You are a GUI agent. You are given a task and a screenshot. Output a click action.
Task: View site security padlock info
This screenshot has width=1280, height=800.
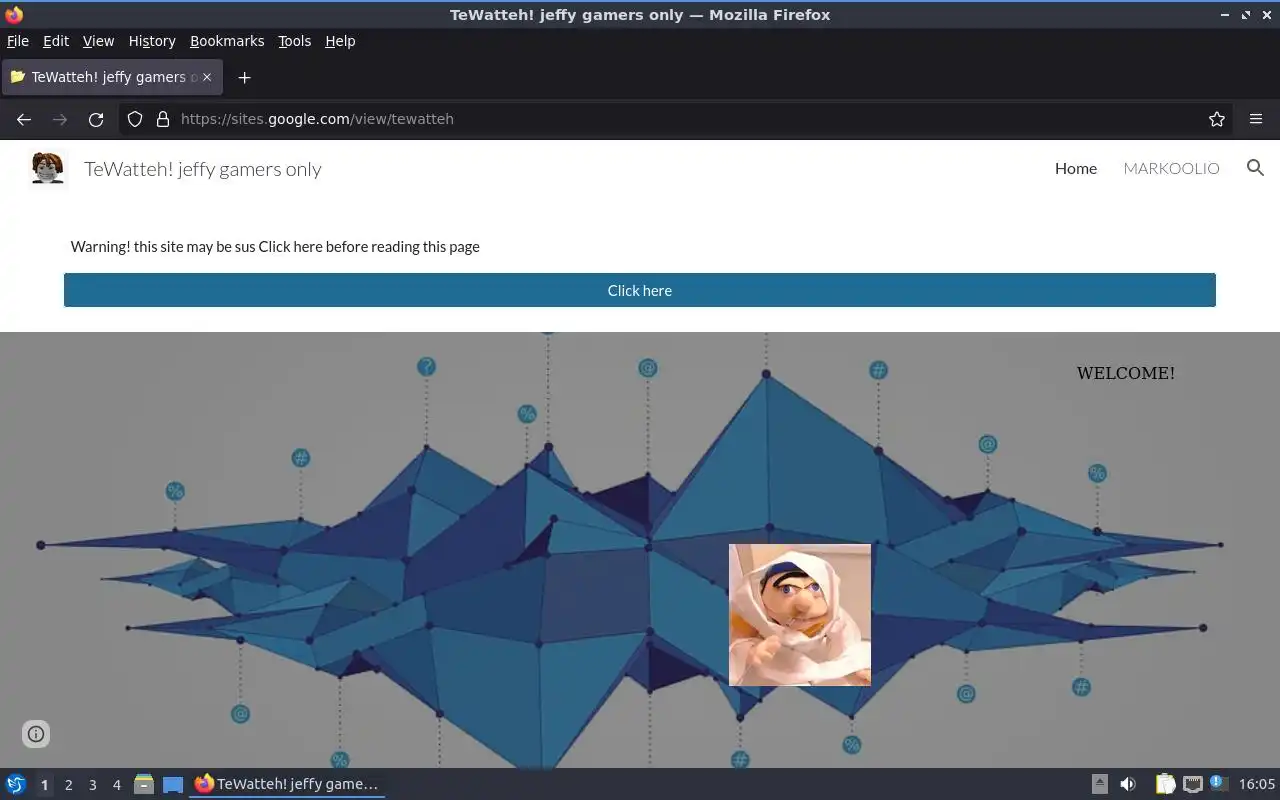(x=163, y=119)
